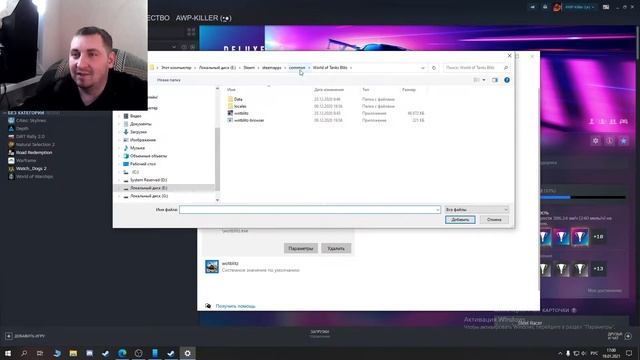Open Загрузки downloads status in Steam
The height and width of the screenshot is (360, 640).
(320, 333)
